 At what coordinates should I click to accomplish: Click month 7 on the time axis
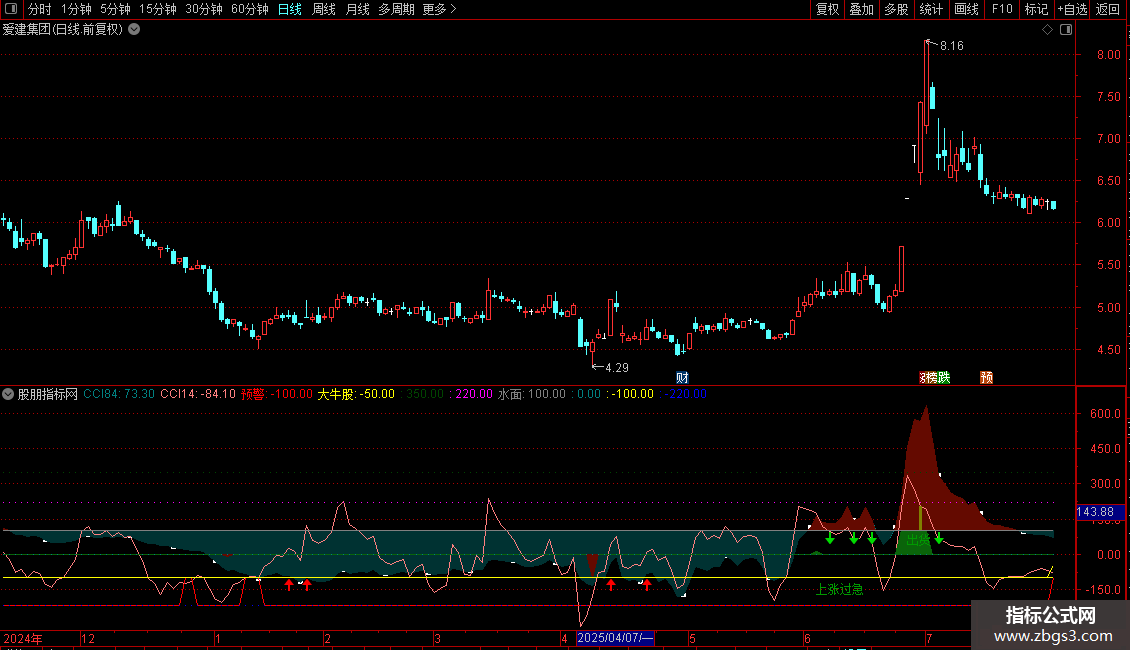[929, 638]
